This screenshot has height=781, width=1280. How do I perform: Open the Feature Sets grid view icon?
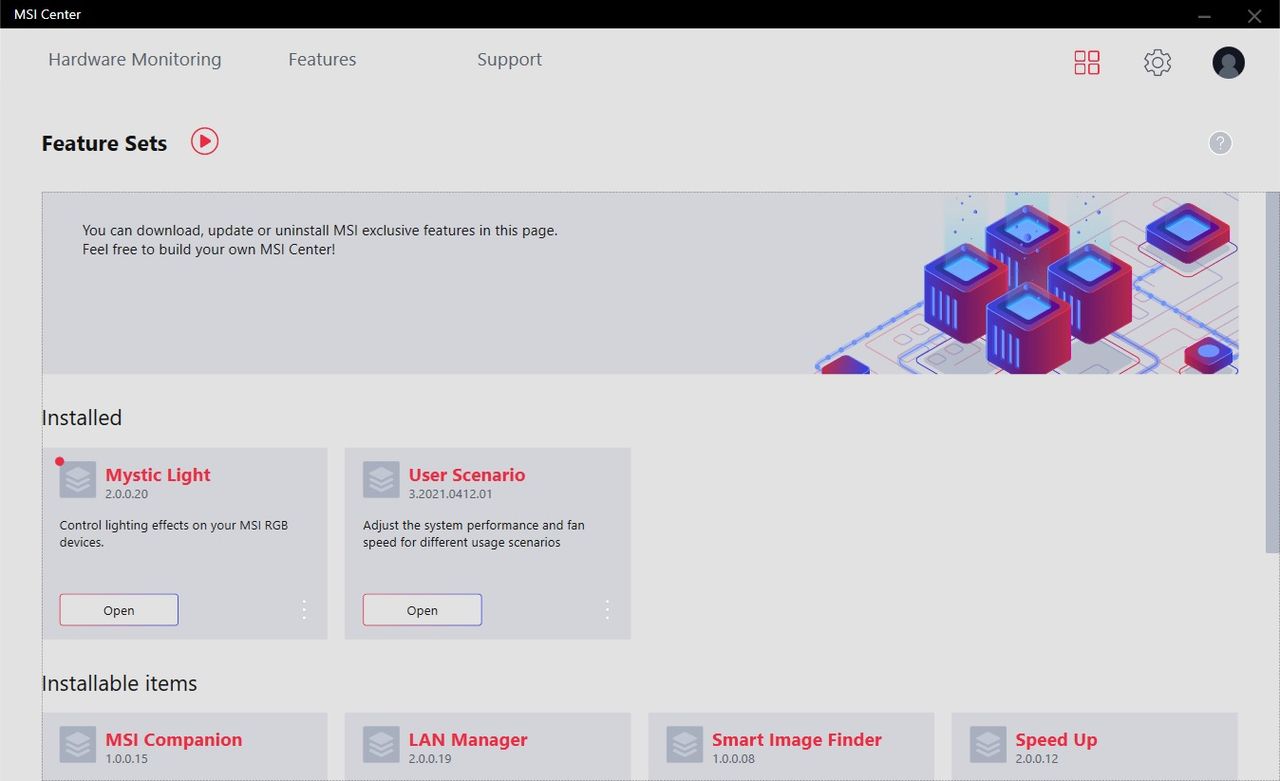tap(1087, 63)
